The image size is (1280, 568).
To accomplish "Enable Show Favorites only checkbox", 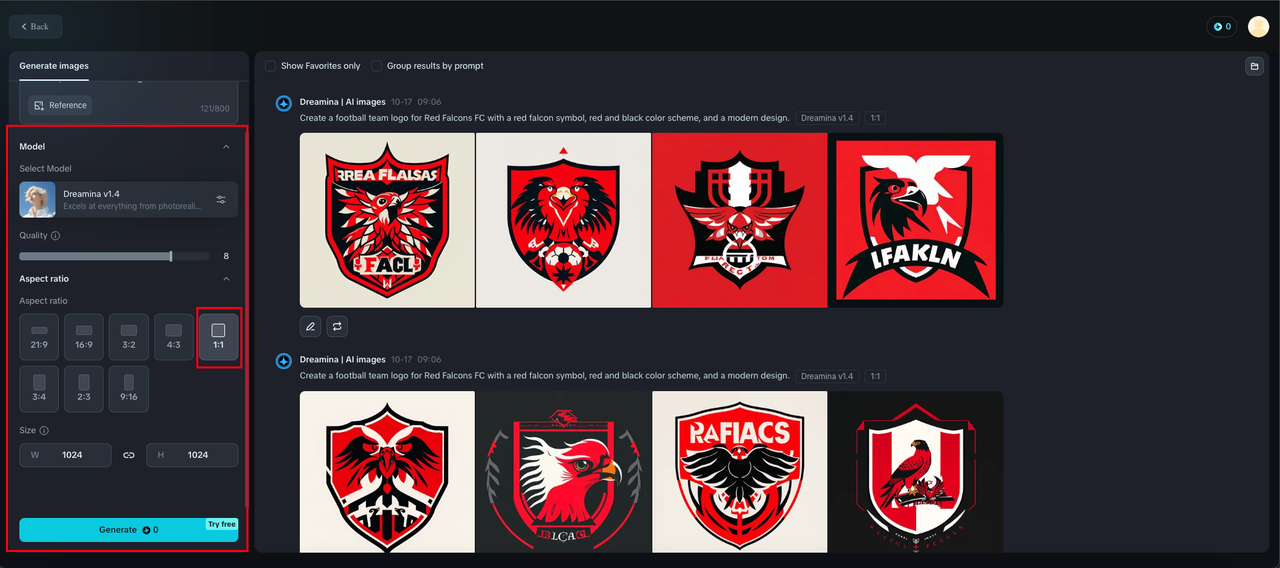I will click(271, 66).
